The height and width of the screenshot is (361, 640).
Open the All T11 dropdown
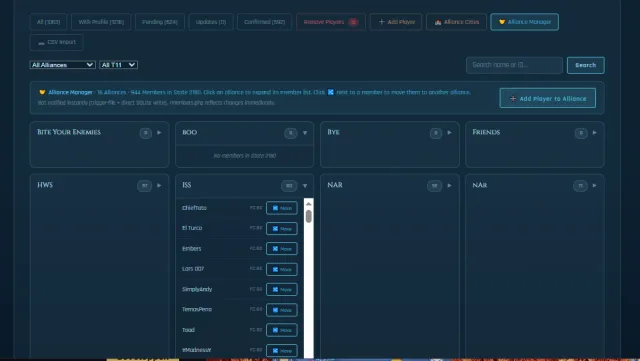click(x=118, y=65)
